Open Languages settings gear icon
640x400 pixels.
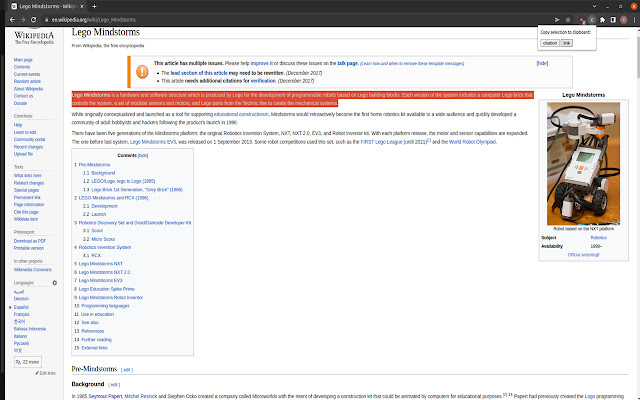(55, 282)
